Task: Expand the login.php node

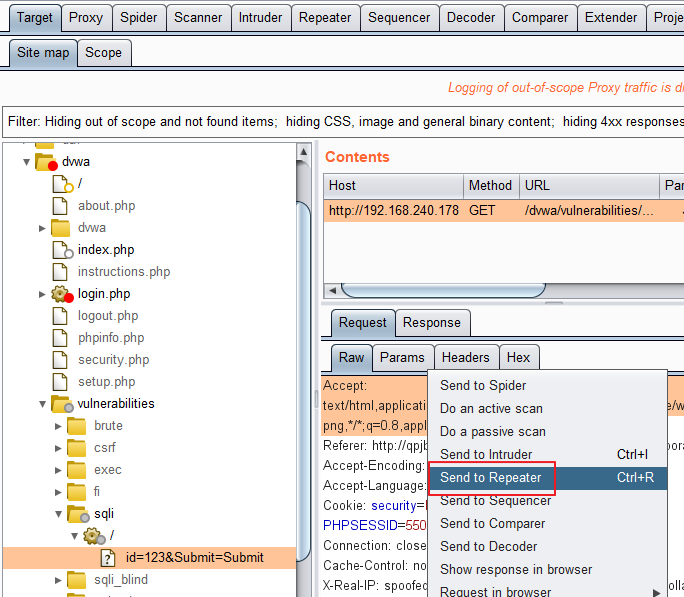Action: [x=42, y=294]
